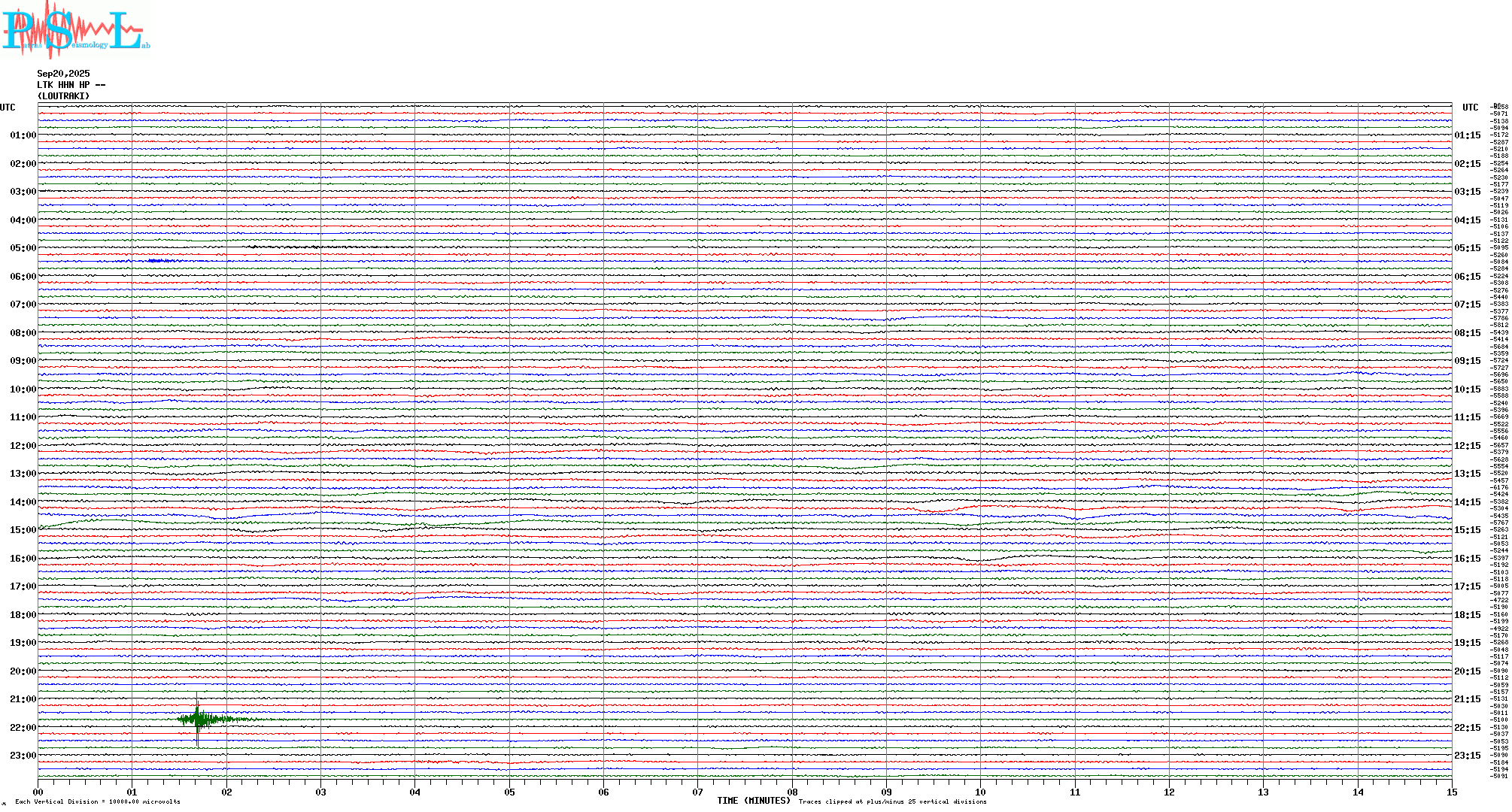Click the blue noise burst on the 05:15 trace
Viewport: 1512px width, 812px height.
click(162, 261)
